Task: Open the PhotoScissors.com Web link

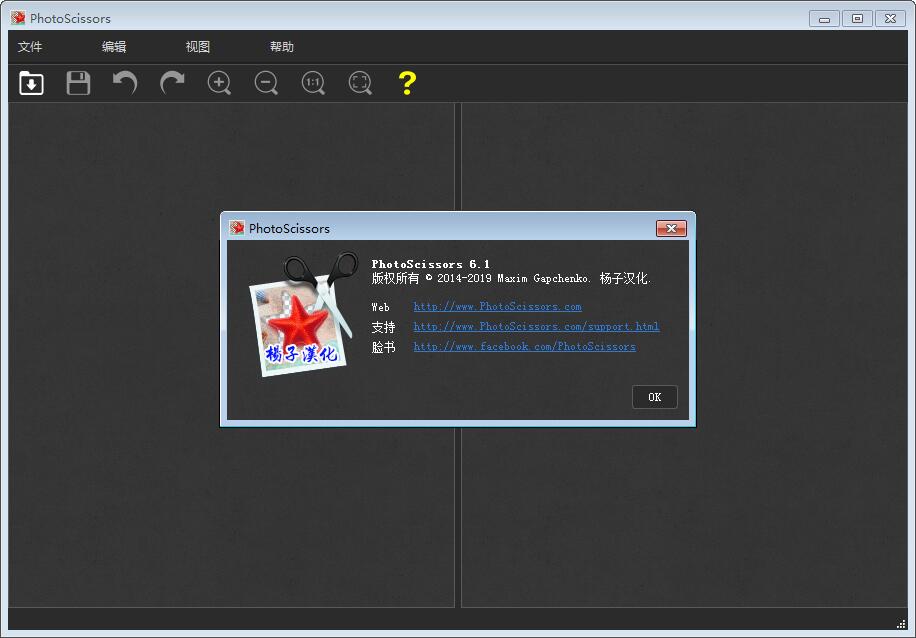Action: pos(497,307)
